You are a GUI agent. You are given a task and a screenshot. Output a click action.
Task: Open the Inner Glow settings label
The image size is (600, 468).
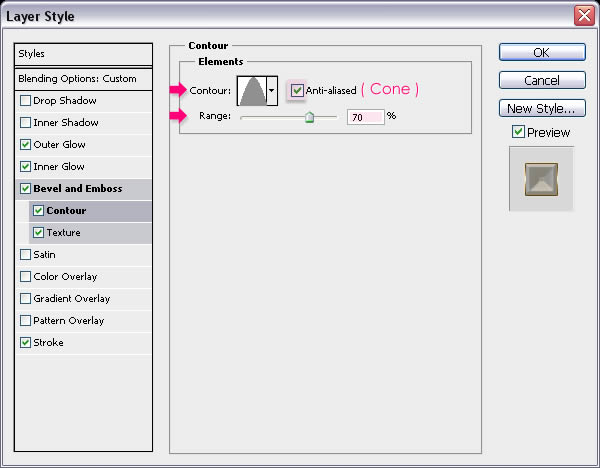click(x=59, y=166)
